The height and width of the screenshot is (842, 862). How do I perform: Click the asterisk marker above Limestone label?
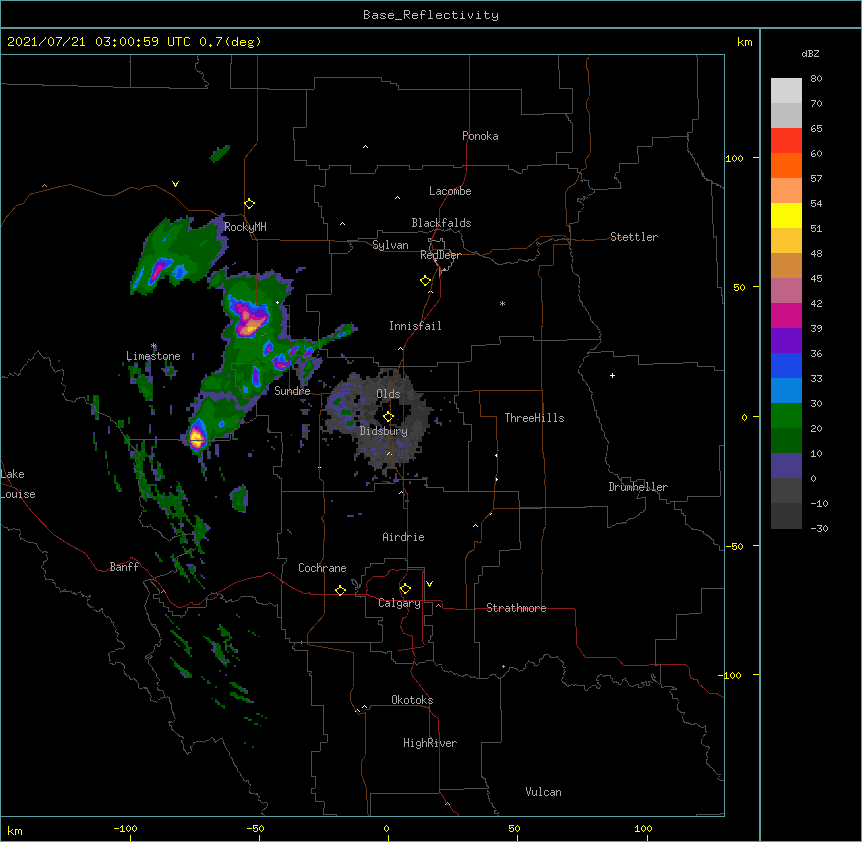pyautogui.click(x=154, y=346)
